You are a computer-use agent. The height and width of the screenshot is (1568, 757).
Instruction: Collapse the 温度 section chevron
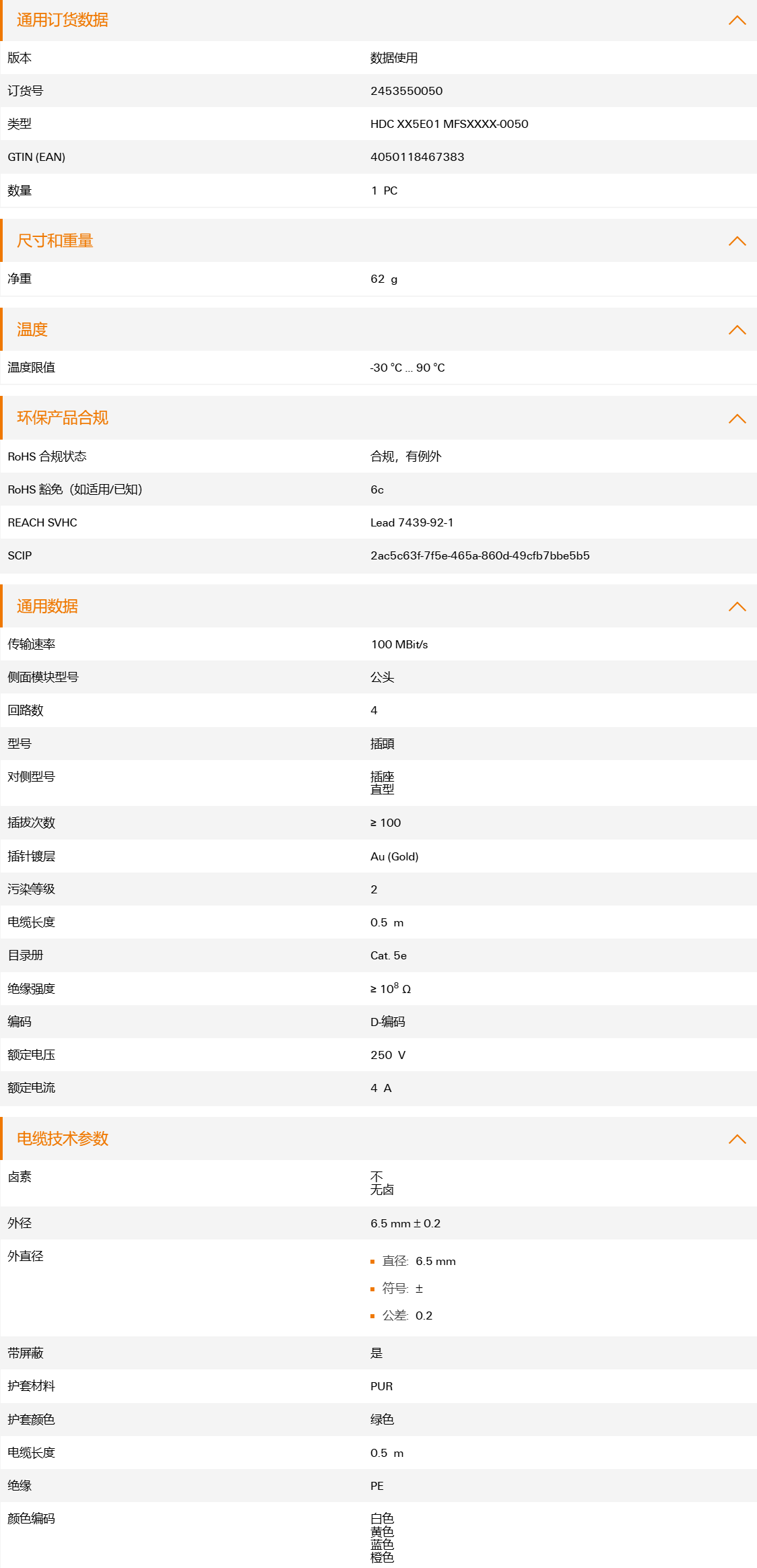(x=737, y=330)
